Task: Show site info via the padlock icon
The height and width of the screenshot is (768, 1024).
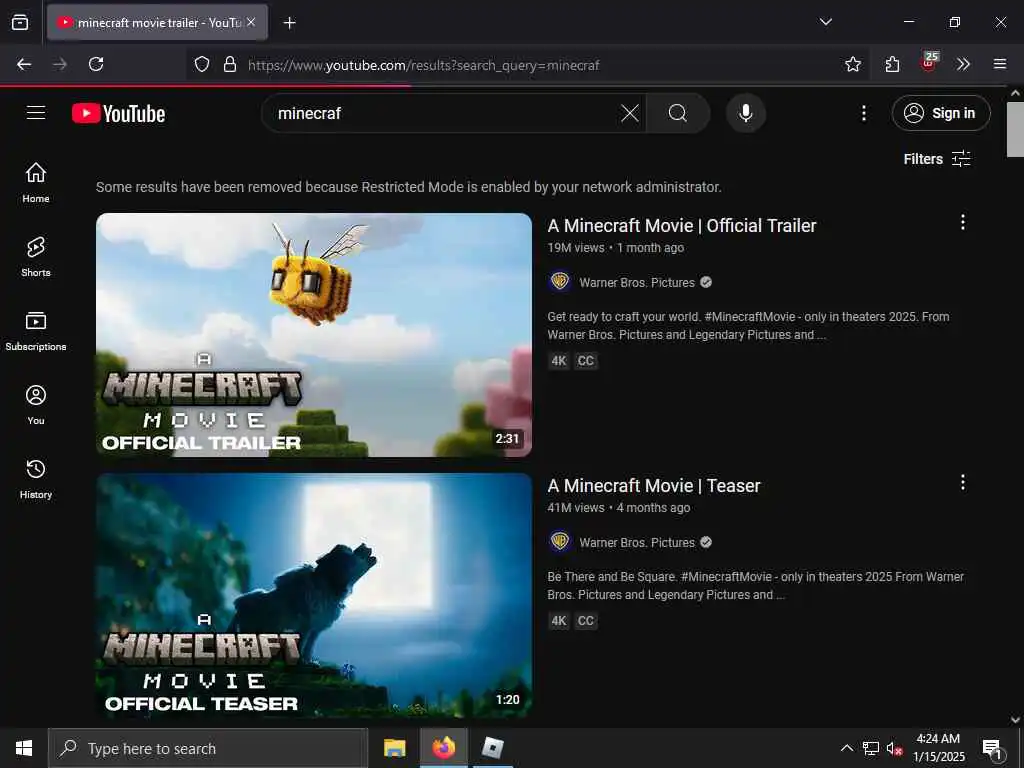Action: coord(230,64)
